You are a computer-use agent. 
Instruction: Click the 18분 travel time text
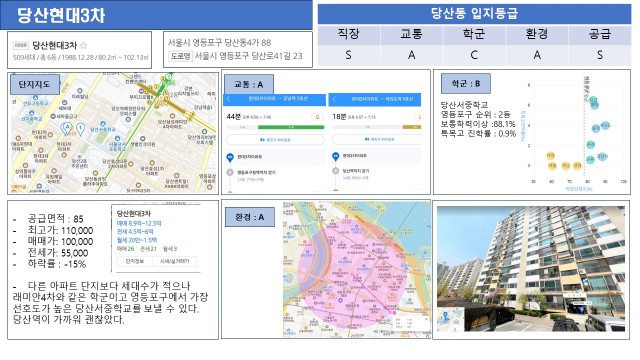339,117
